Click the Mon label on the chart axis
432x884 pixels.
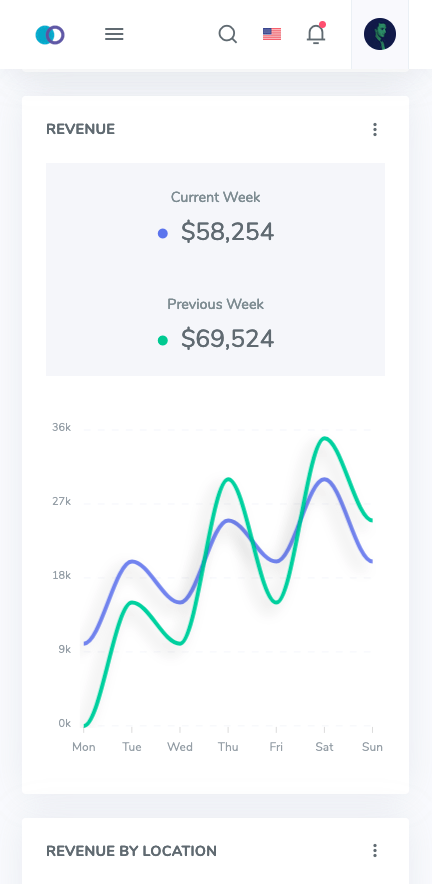point(83,747)
